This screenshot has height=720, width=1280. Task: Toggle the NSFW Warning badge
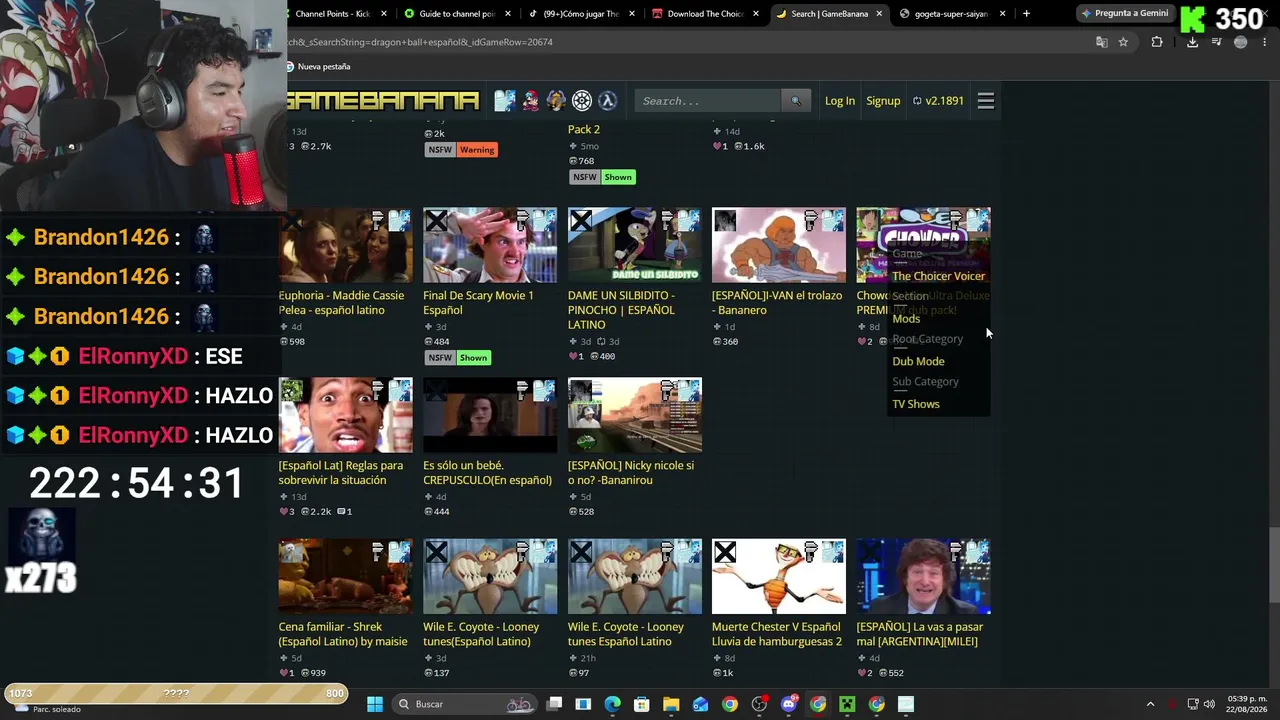coord(462,150)
